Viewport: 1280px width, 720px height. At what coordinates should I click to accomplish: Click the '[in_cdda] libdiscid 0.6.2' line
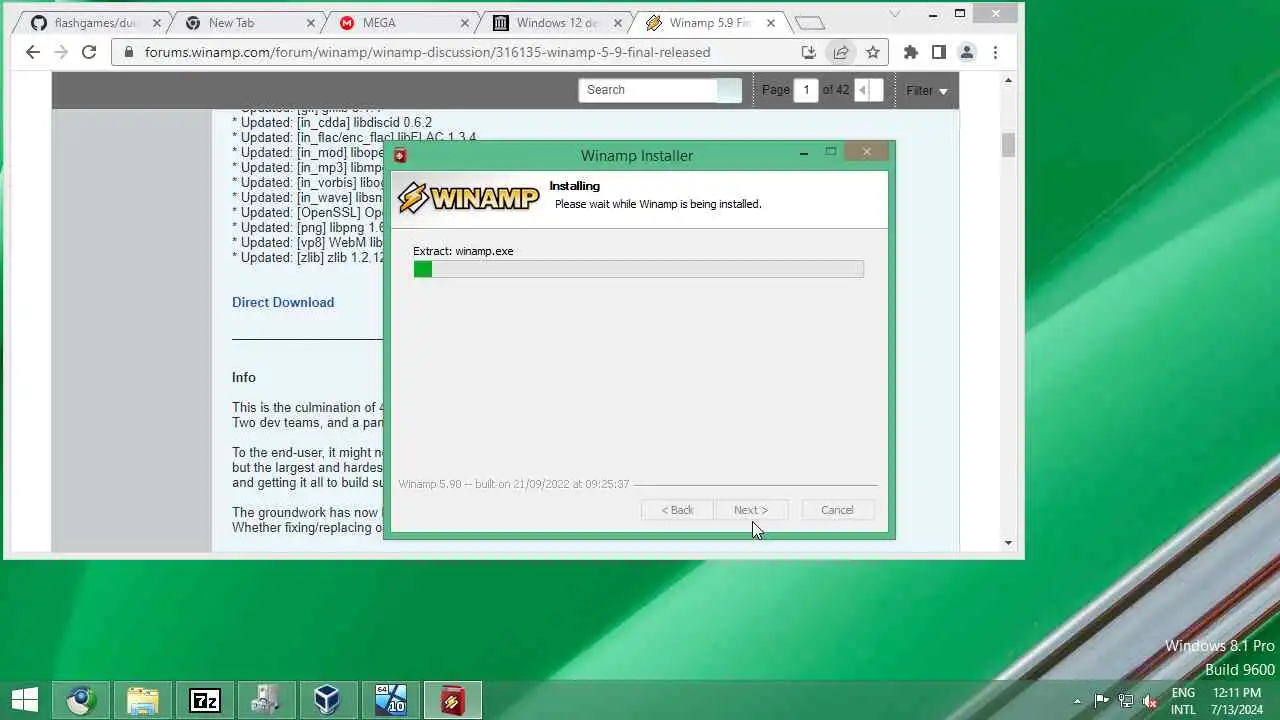332,122
